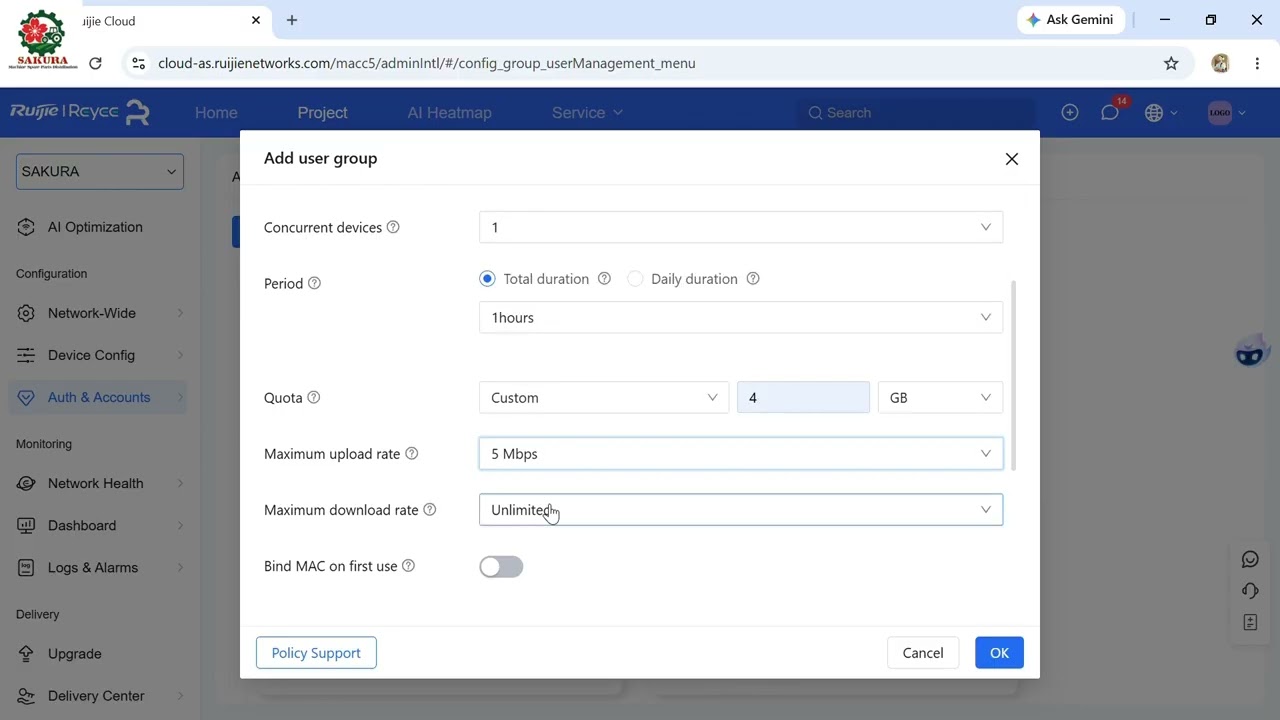Screen dimensions: 1280x720
Task: Click the Policy Support button
Action: [316, 653]
